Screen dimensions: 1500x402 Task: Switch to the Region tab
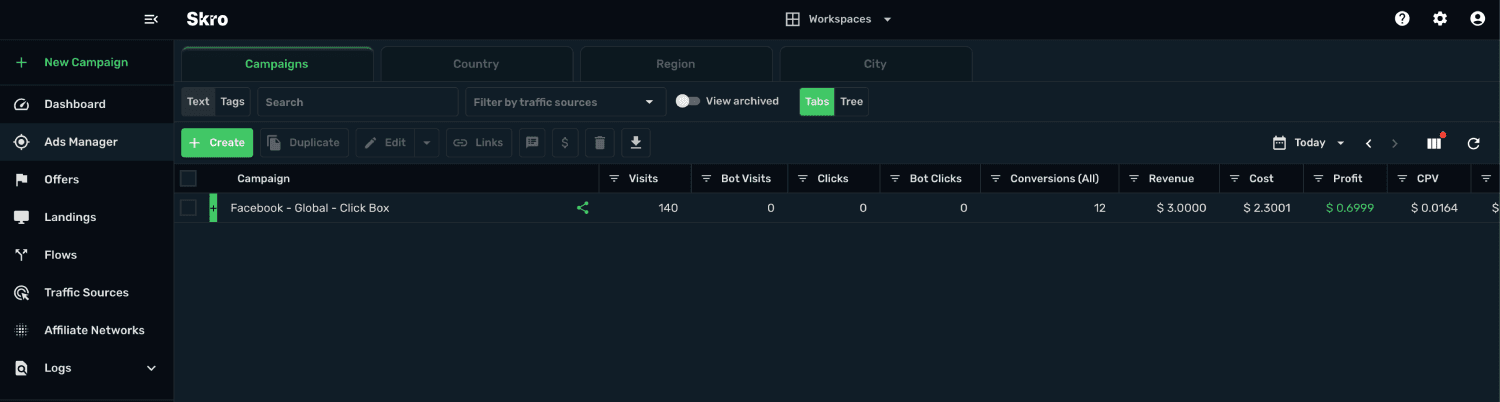click(x=676, y=64)
